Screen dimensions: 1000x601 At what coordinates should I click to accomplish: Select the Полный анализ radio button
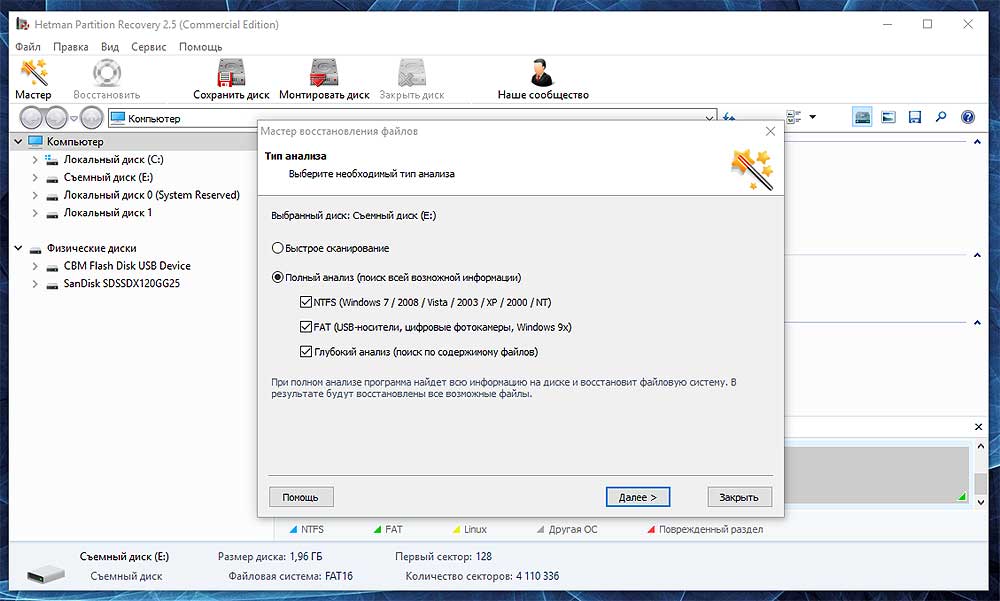click(x=277, y=277)
